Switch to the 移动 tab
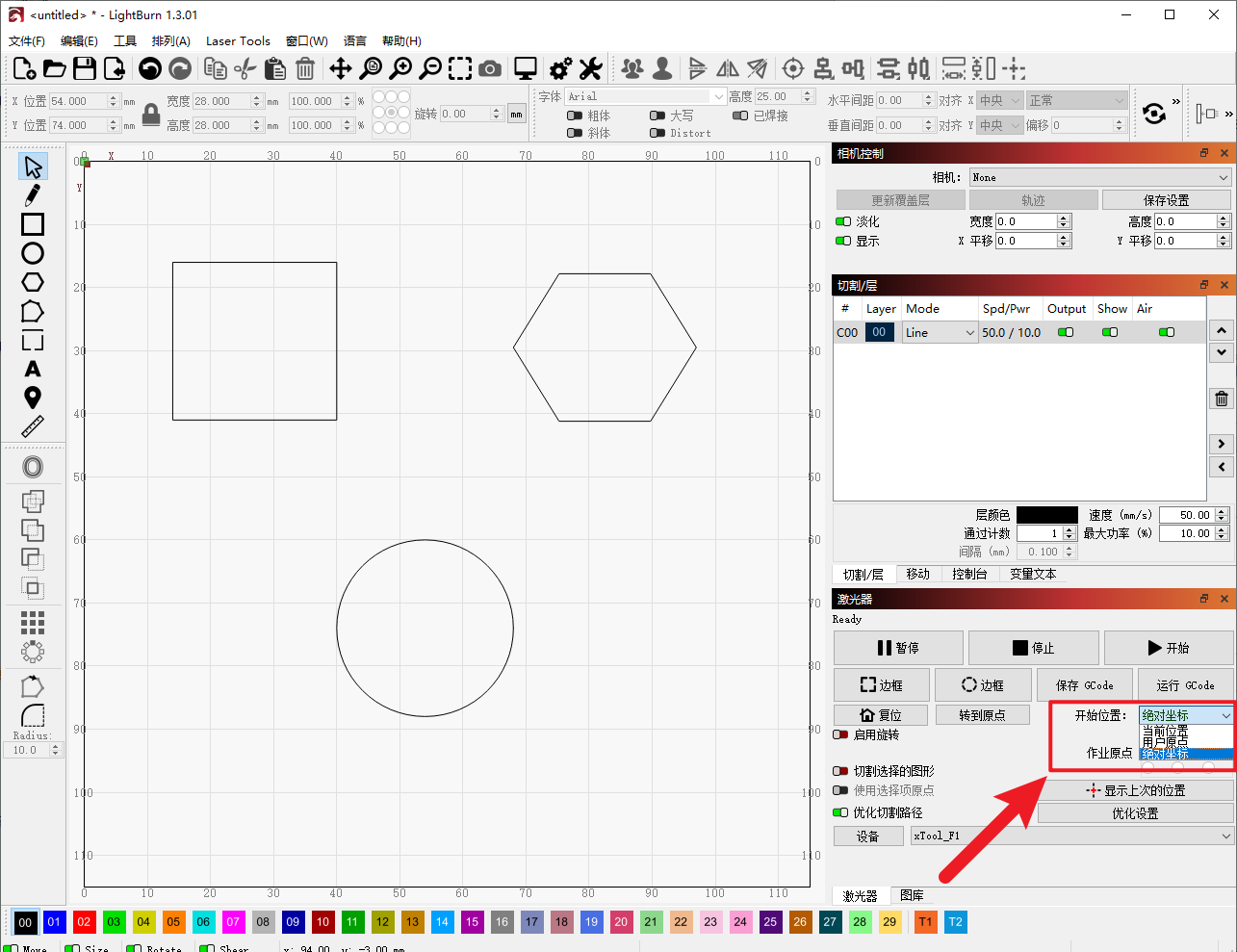The width and height of the screenshot is (1237, 952). [917, 574]
